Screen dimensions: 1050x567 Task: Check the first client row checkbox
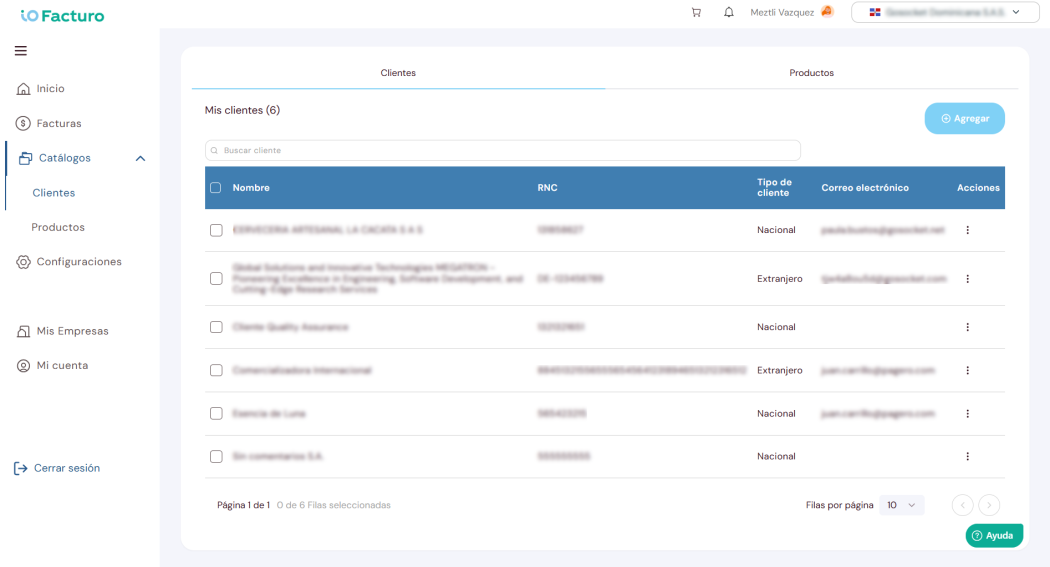tap(216, 230)
